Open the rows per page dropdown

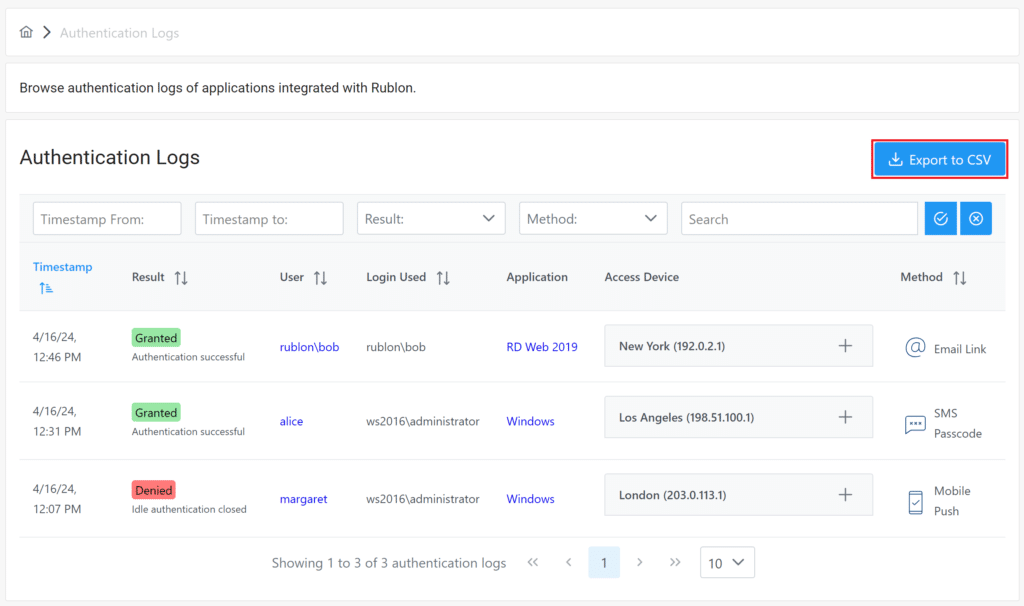(x=727, y=563)
